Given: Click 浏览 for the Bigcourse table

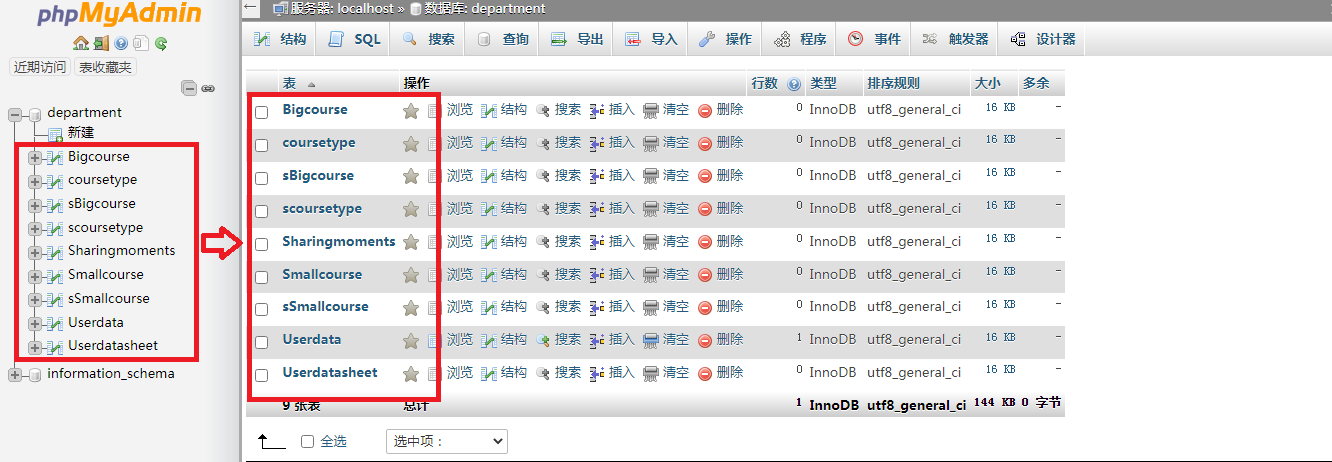Looking at the screenshot, I should (450, 110).
